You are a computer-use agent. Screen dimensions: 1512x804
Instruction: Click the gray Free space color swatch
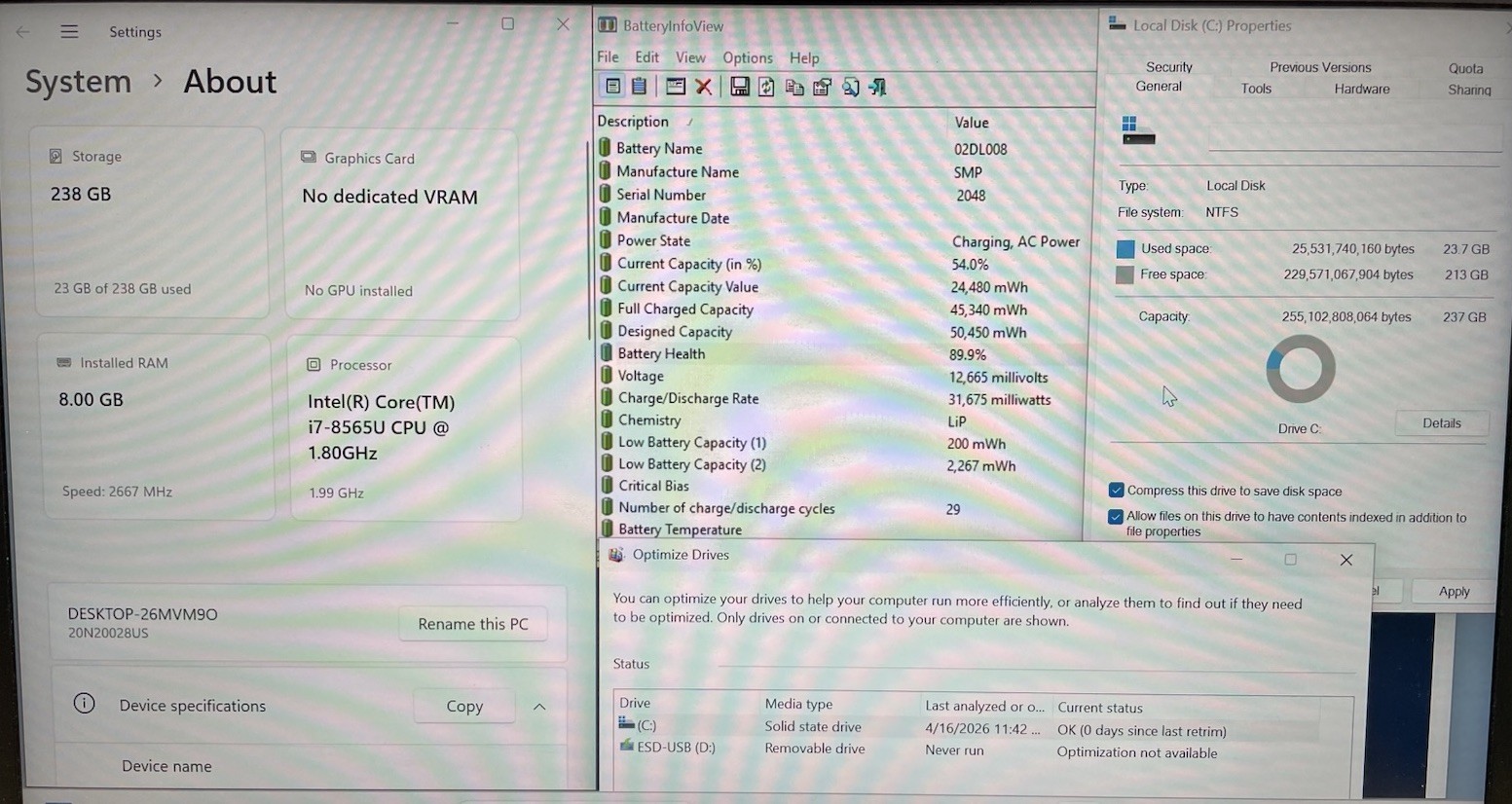coord(1125,274)
